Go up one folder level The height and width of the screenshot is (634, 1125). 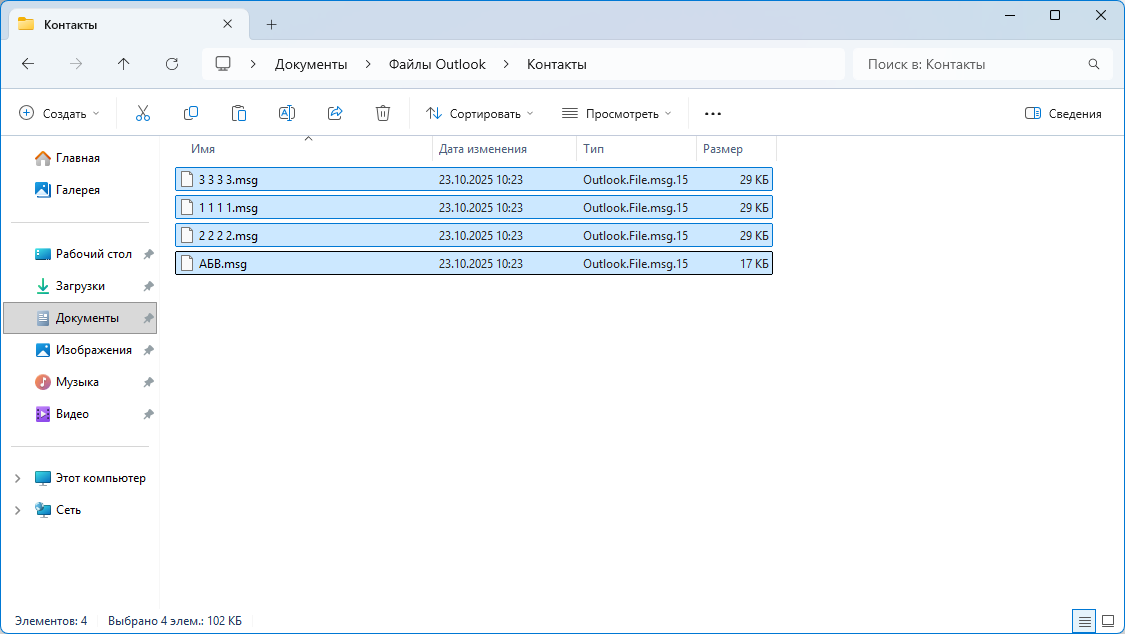(x=124, y=64)
